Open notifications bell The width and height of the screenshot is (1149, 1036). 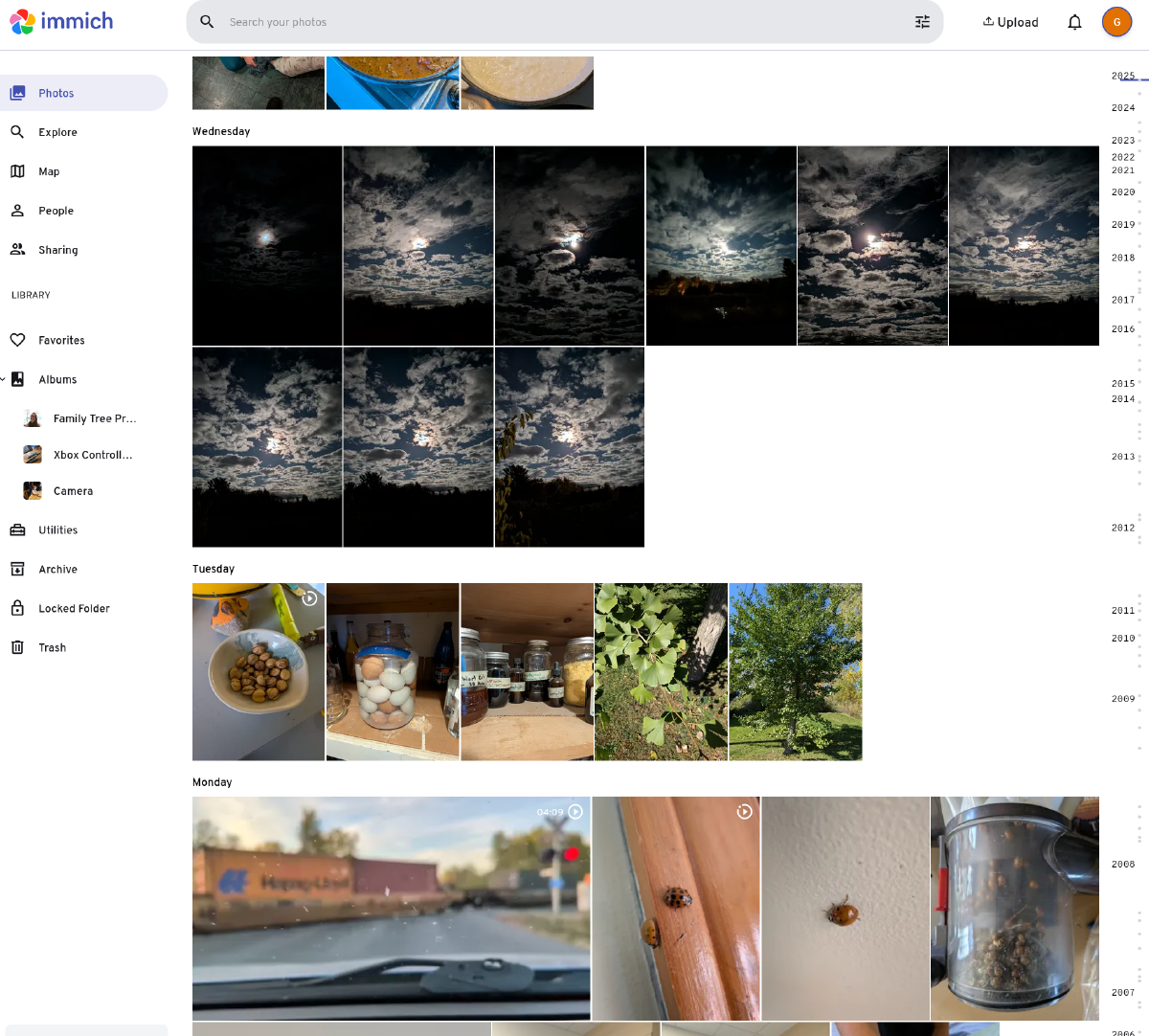click(x=1074, y=22)
